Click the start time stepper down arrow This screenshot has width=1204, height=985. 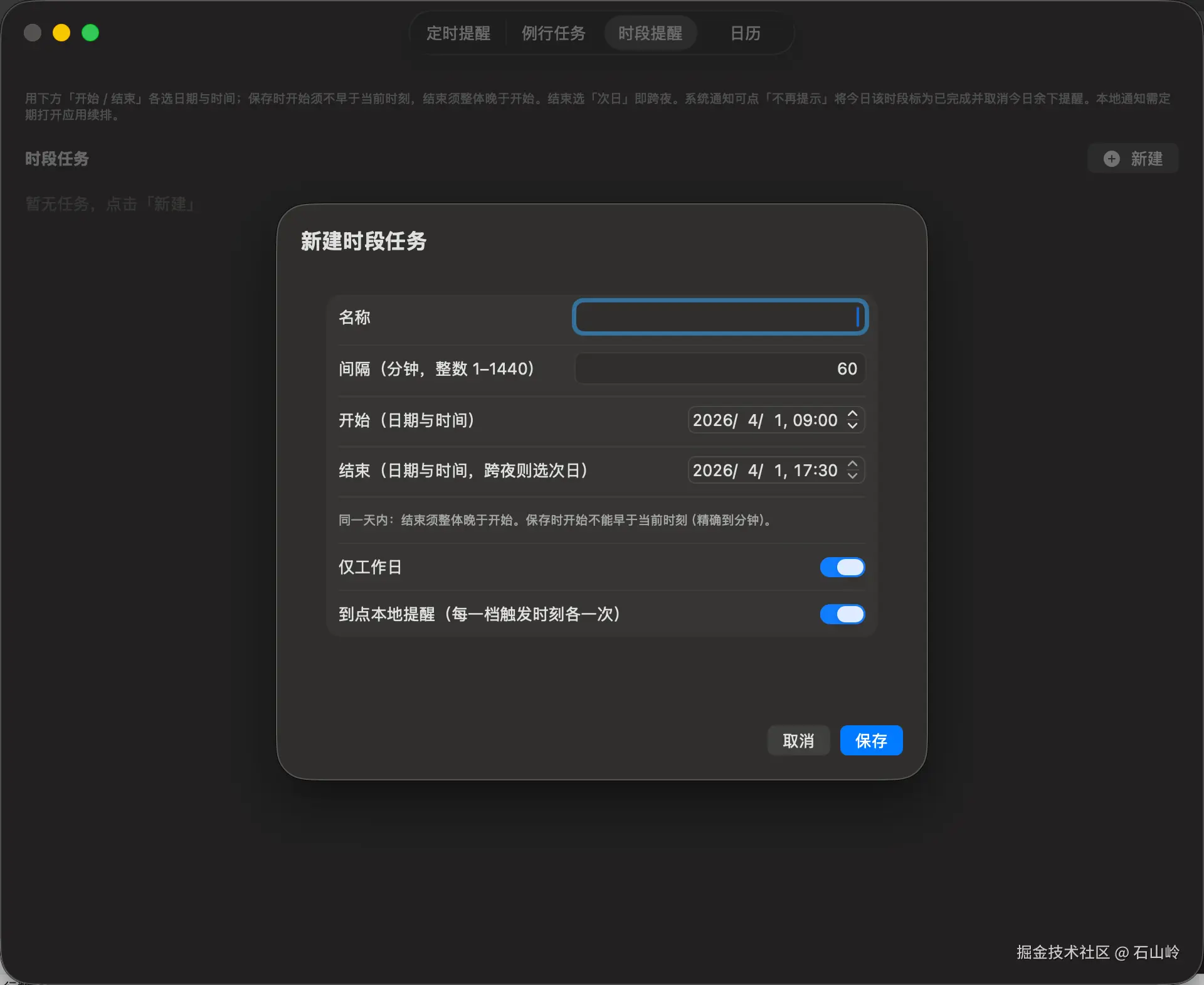(x=852, y=426)
